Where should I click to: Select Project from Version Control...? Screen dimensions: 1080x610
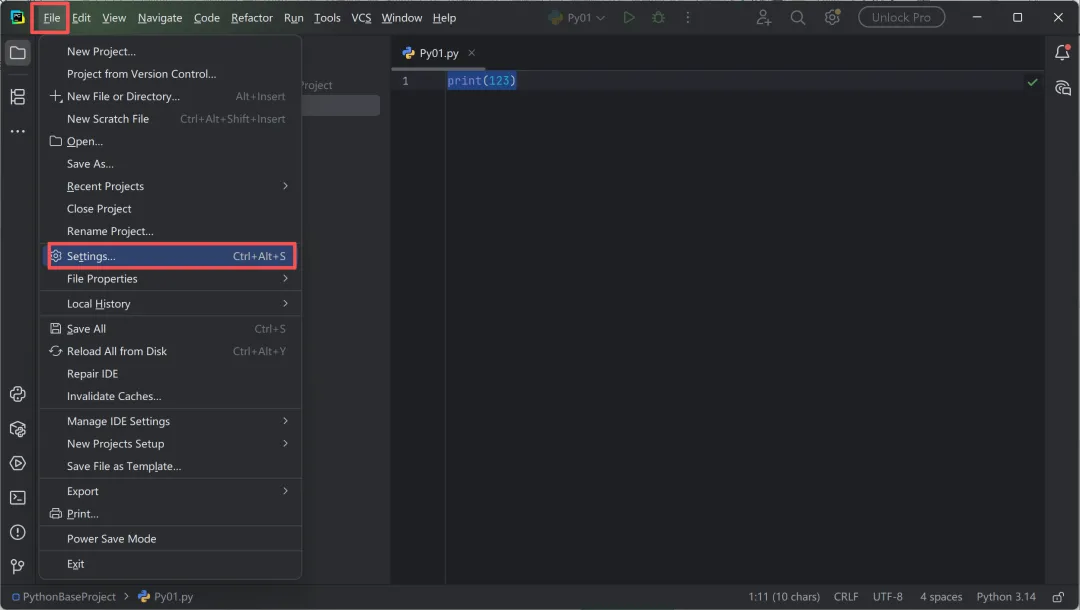(171, 74)
